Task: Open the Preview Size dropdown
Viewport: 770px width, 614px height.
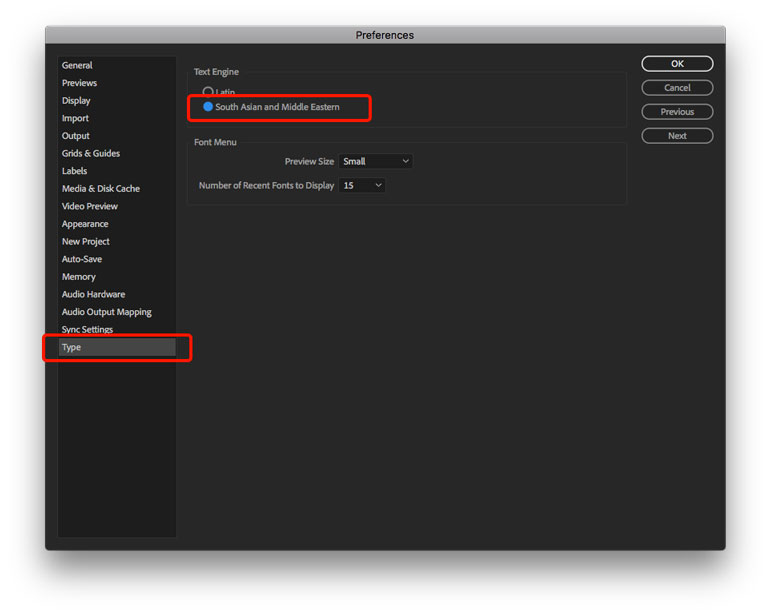Action: (375, 161)
